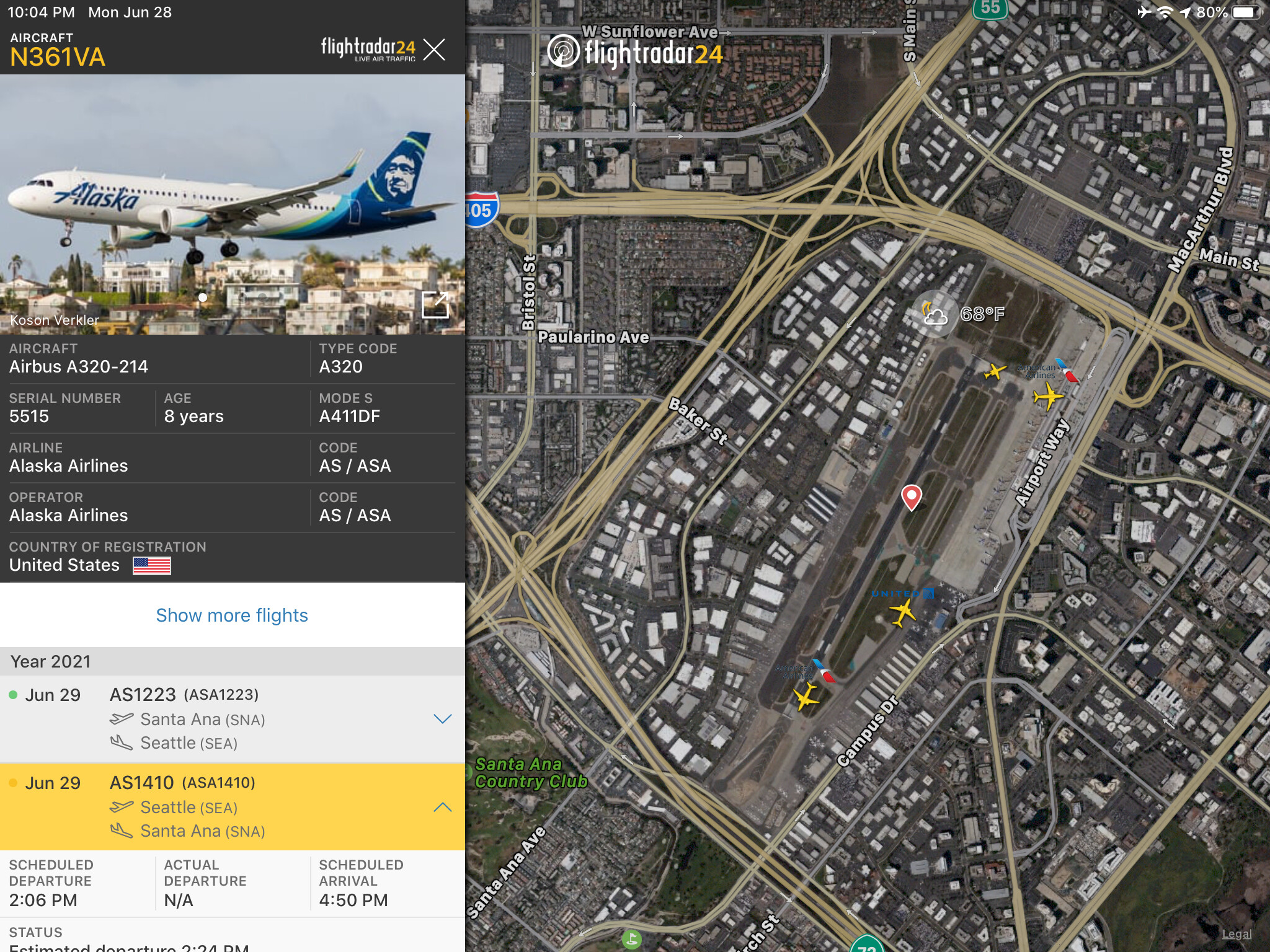Collapse the AS1410 flight details
Screen dimensions: 1270x952
click(x=442, y=807)
